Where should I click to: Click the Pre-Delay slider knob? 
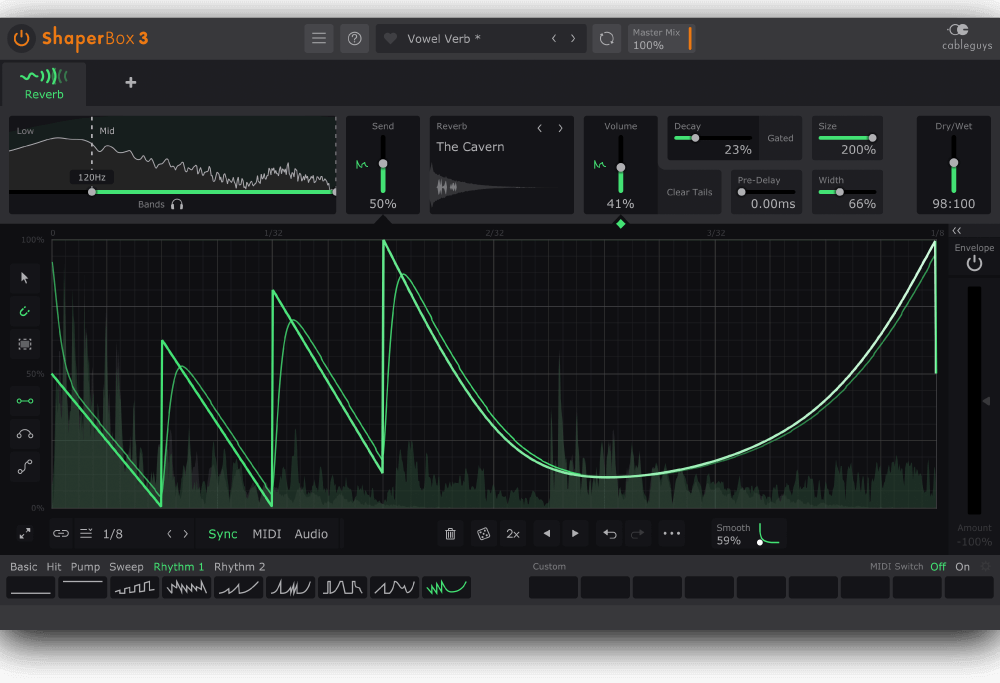pyautogui.click(x=741, y=191)
